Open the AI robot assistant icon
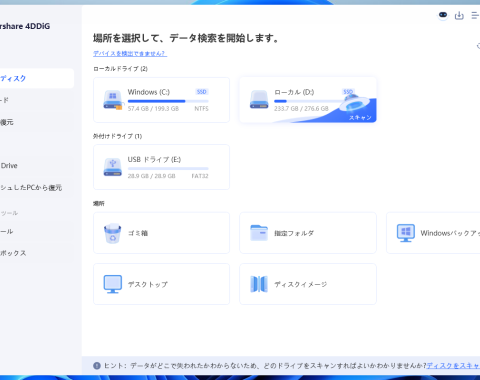The height and width of the screenshot is (380, 480). 443,15
